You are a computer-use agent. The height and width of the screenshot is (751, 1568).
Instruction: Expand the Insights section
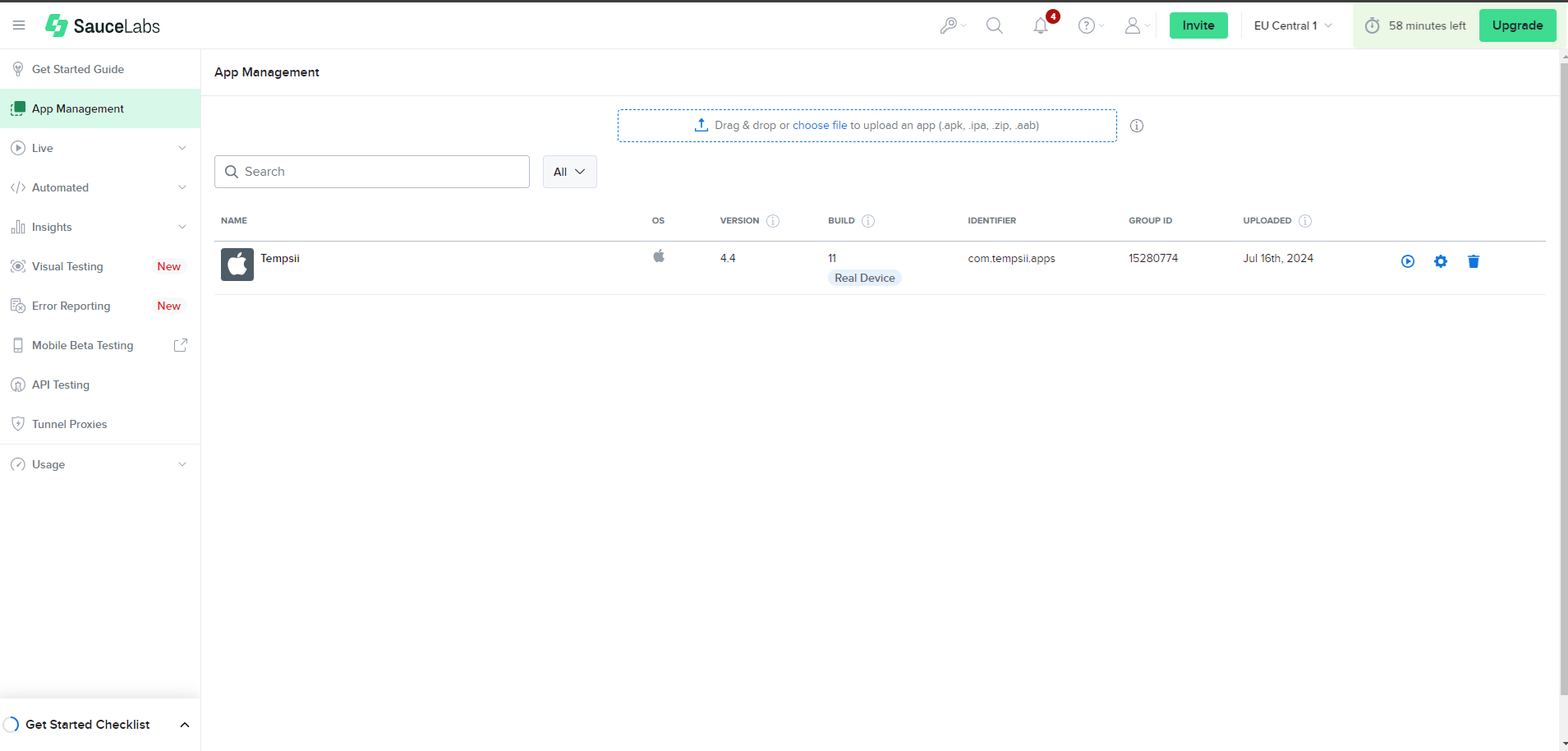click(100, 227)
